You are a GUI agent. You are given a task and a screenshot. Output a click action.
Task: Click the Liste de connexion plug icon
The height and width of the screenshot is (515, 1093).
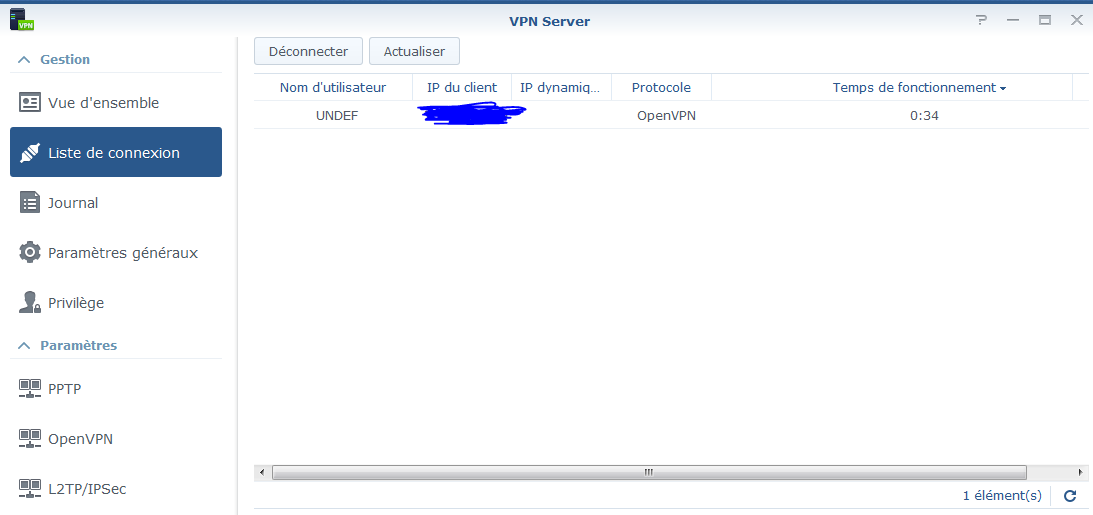[29, 153]
